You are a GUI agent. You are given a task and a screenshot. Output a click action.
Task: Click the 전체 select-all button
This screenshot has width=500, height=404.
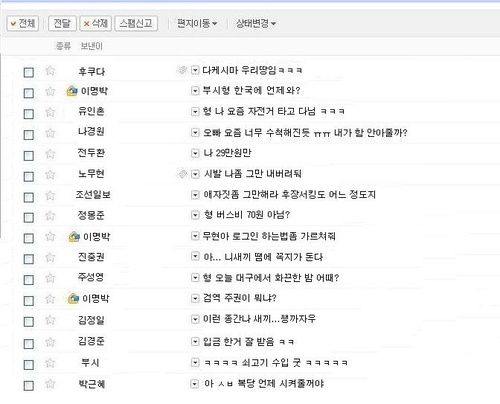coord(23,23)
